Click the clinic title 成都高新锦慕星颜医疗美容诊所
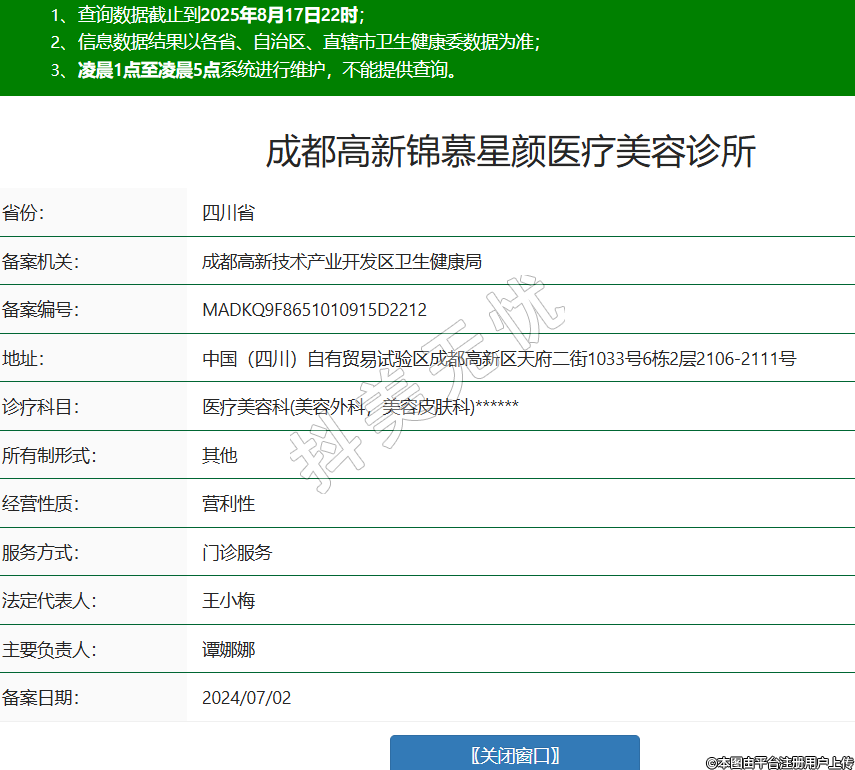Image resolution: width=855 pixels, height=770 pixels. [x=510, y=152]
